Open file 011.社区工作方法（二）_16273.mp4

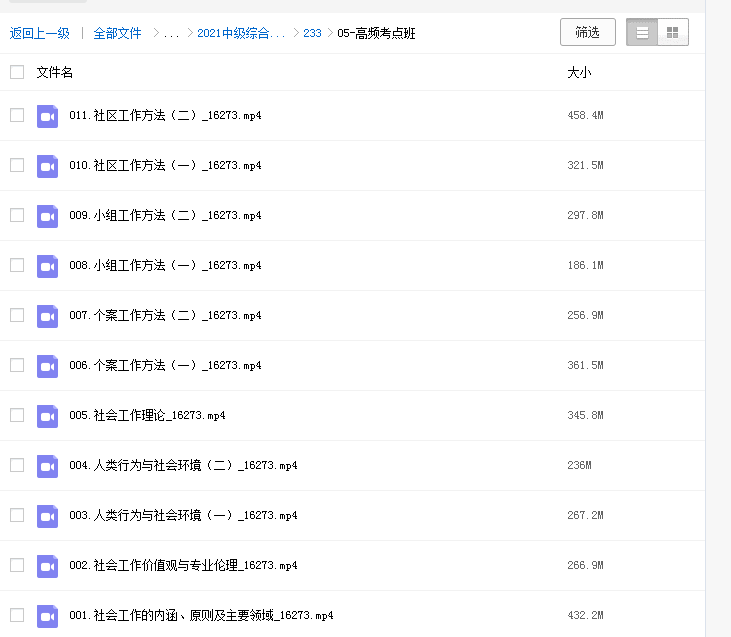point(165,115)
